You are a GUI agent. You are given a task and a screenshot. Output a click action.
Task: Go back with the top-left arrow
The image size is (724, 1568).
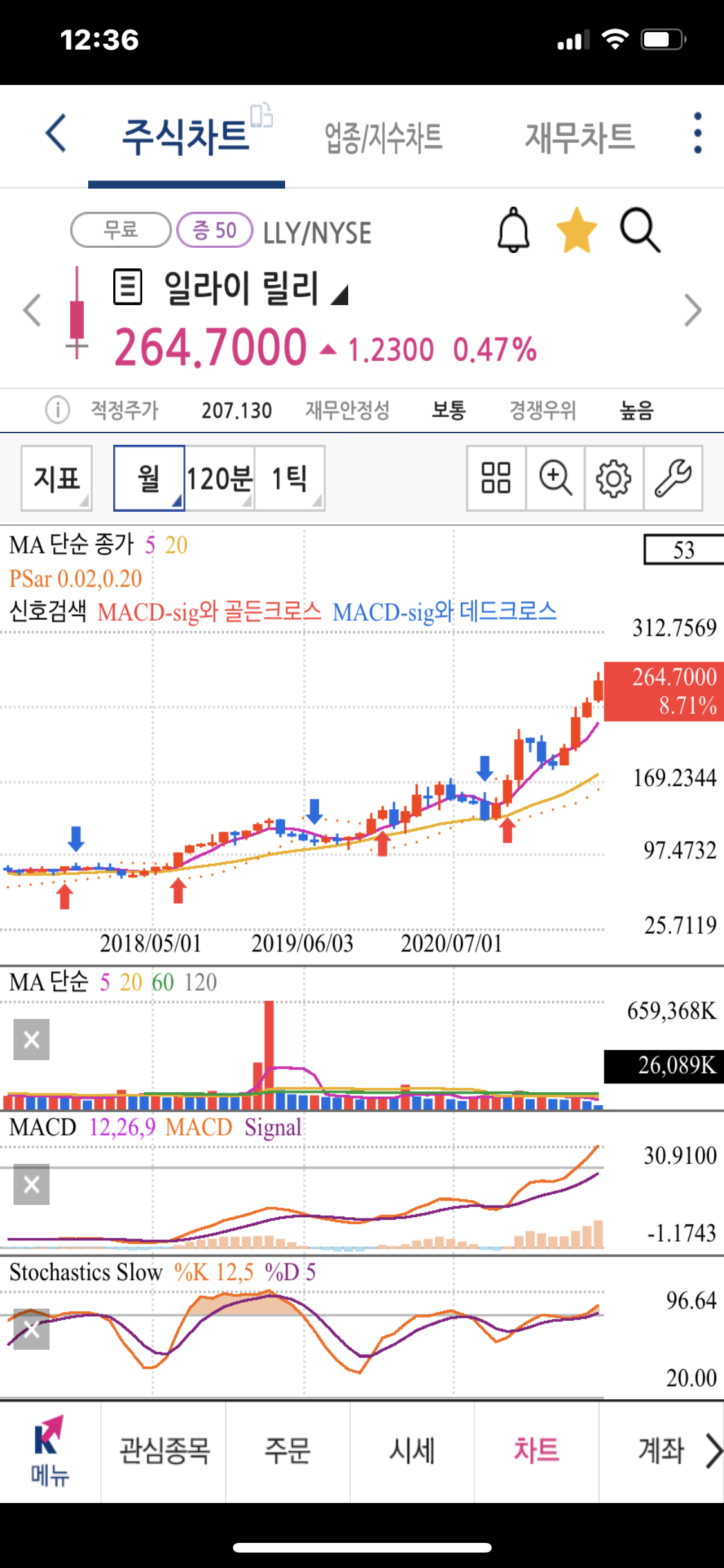click(57, 133)
